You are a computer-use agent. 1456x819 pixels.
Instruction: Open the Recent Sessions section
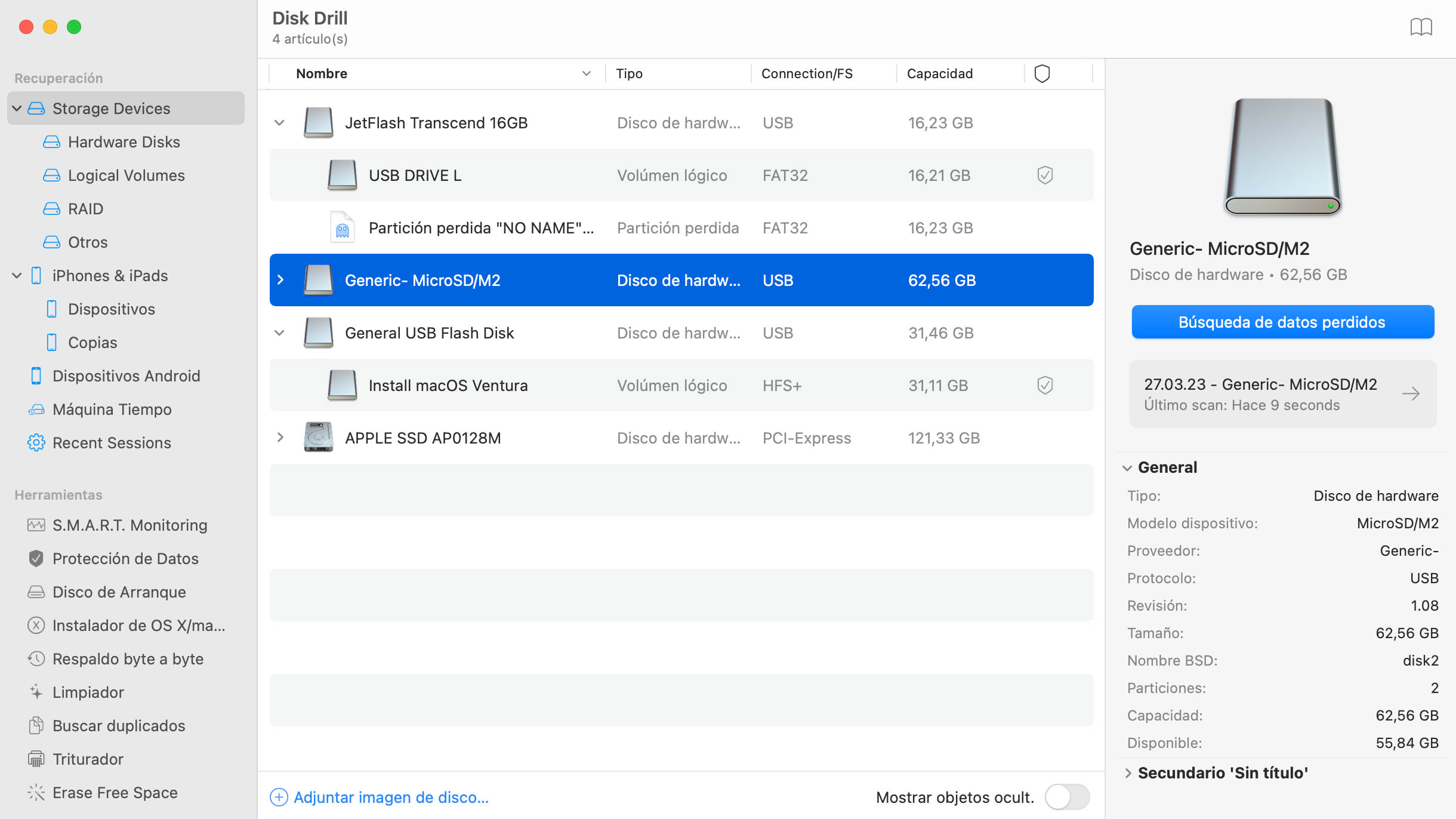[113, 442]
